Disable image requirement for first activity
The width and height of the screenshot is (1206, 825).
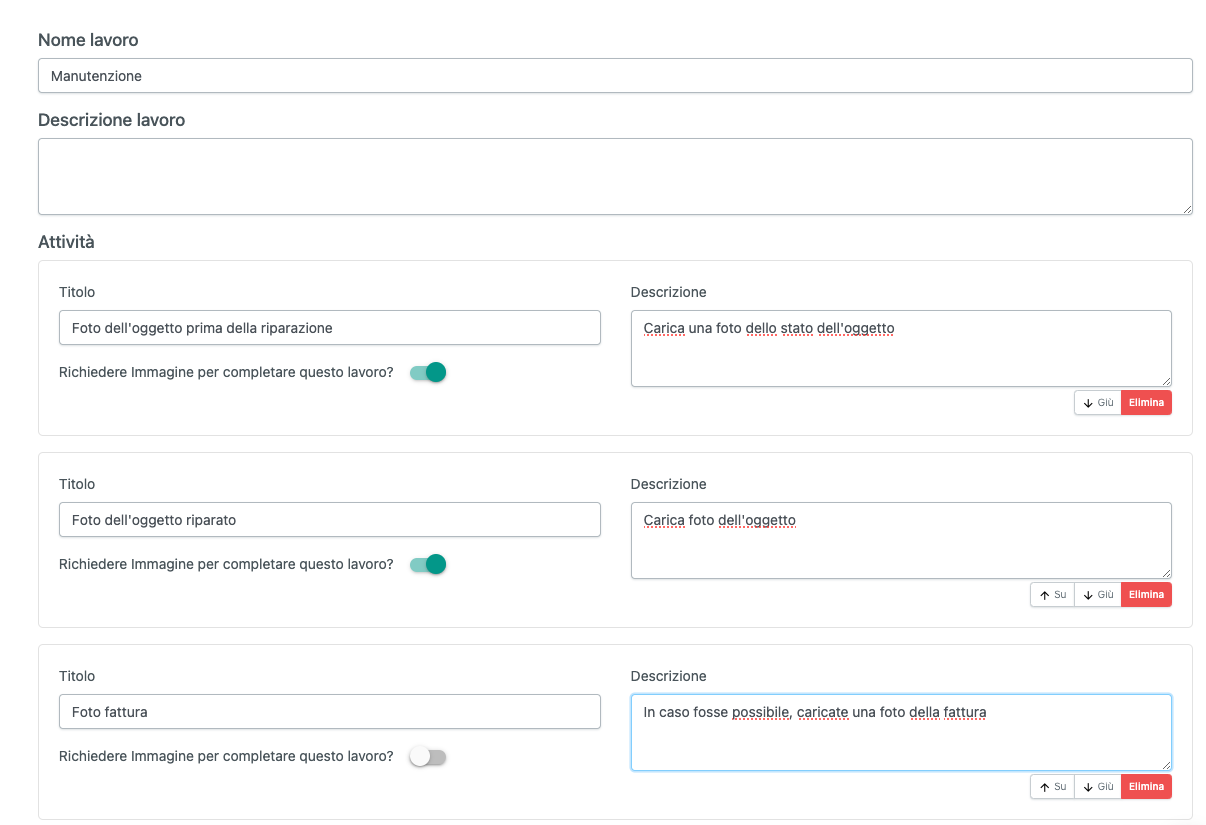[x=427, y=372]
